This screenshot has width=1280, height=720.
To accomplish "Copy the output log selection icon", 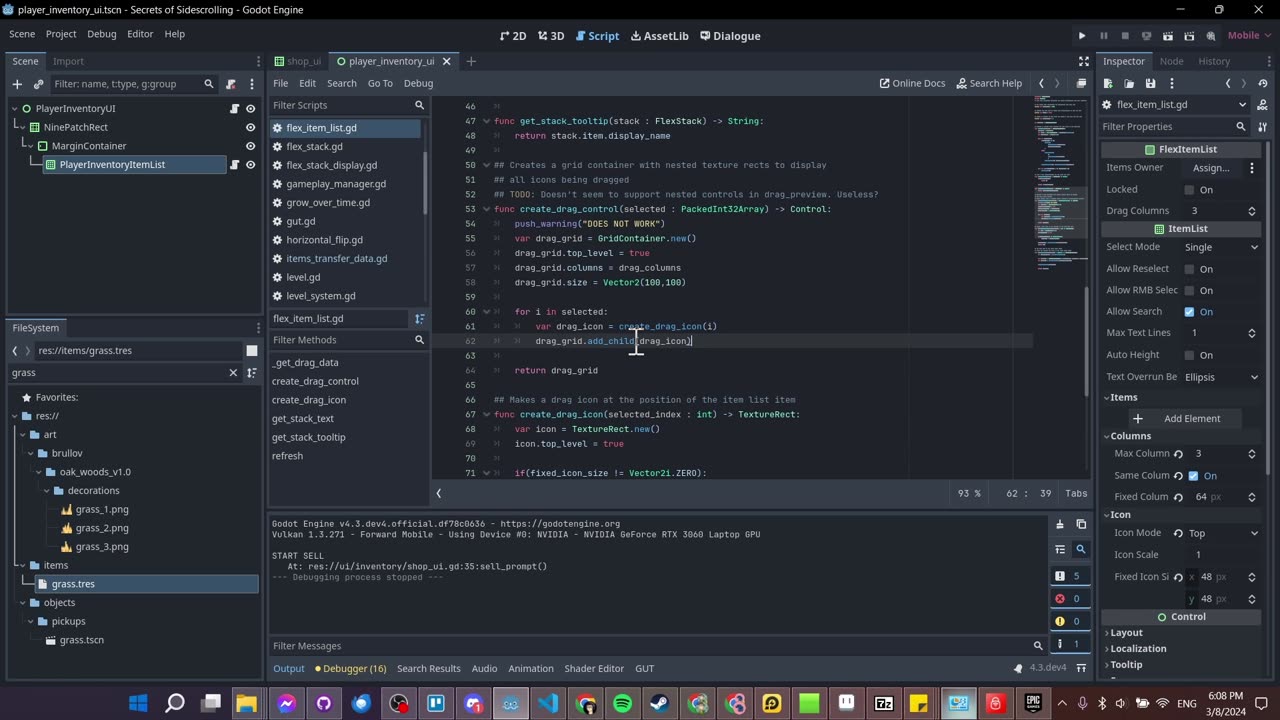I will (1081, 524).
